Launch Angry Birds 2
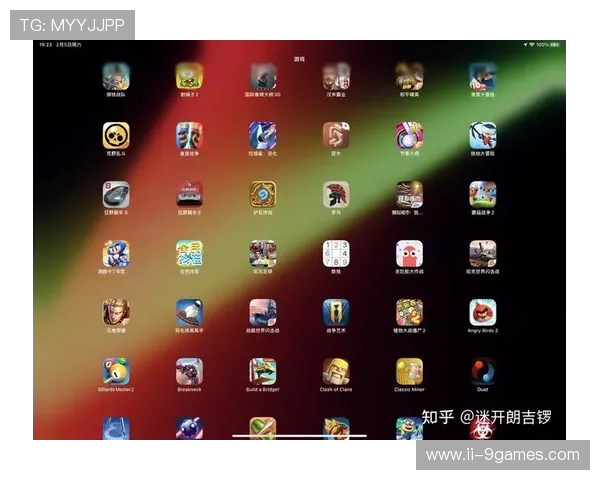Viewport: 600px width, 480px height. [x=483, y=312]
